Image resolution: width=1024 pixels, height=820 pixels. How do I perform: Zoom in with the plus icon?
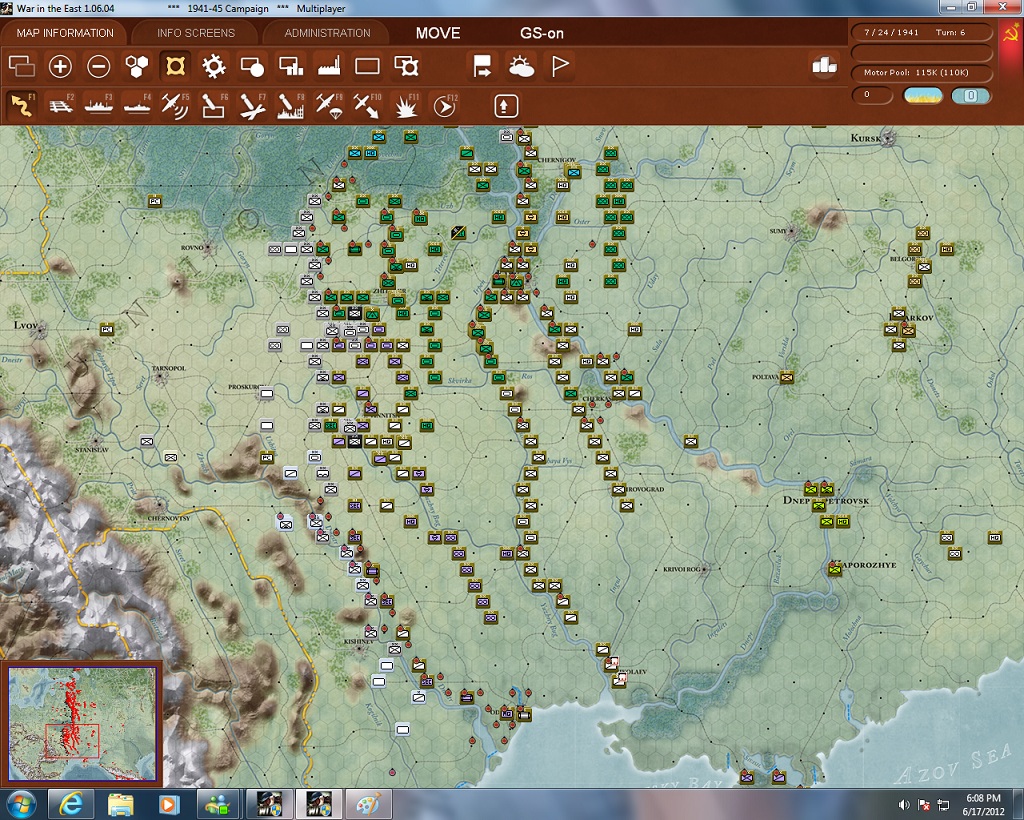pyautogui.click(x=60, y=66)
